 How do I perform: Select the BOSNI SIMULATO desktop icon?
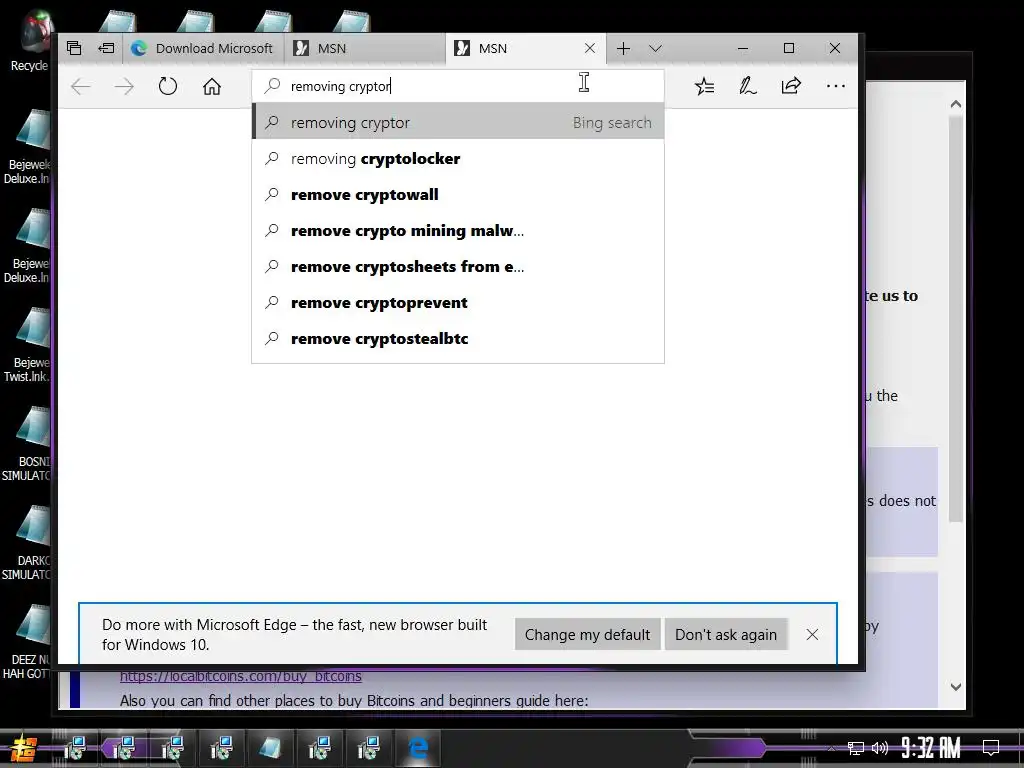[29, 444]
